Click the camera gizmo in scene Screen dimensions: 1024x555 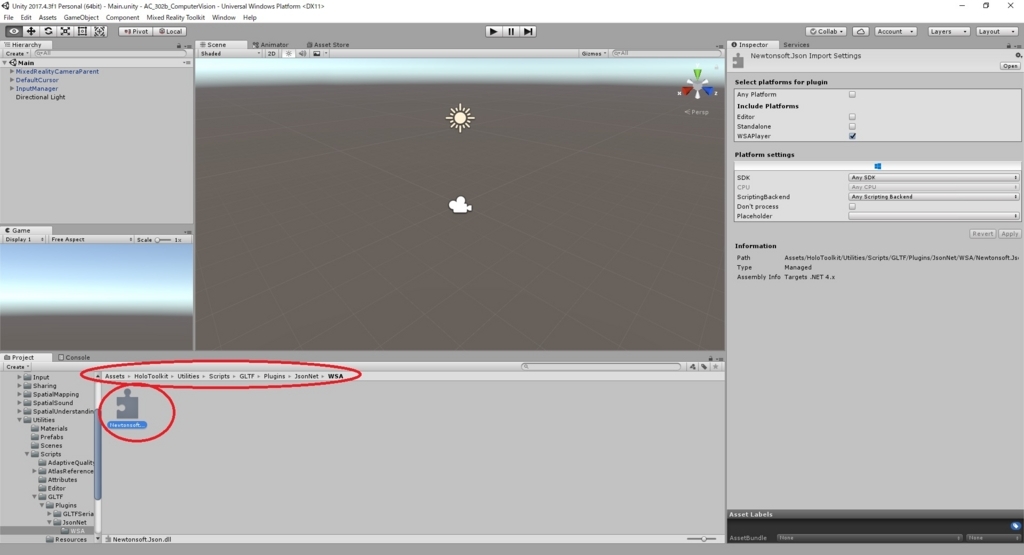[460, 205]
